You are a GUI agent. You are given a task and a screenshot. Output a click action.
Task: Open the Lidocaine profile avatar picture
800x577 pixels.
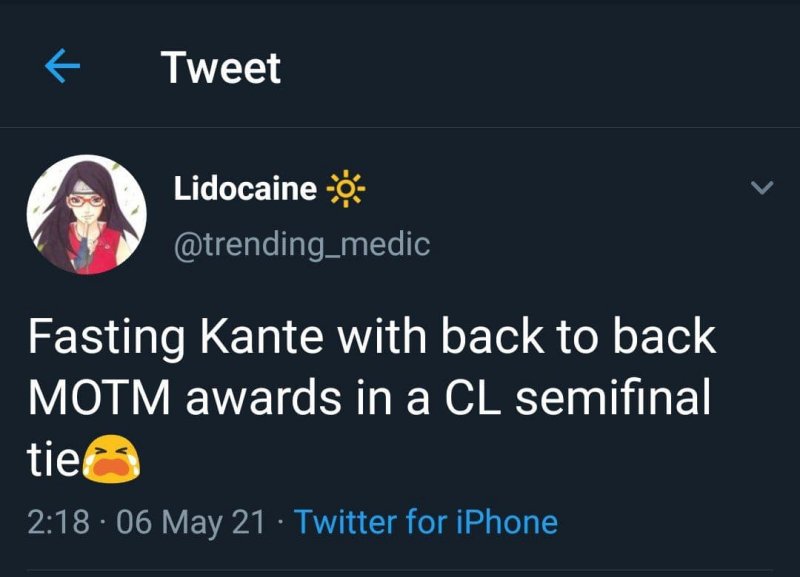point(86,215)
